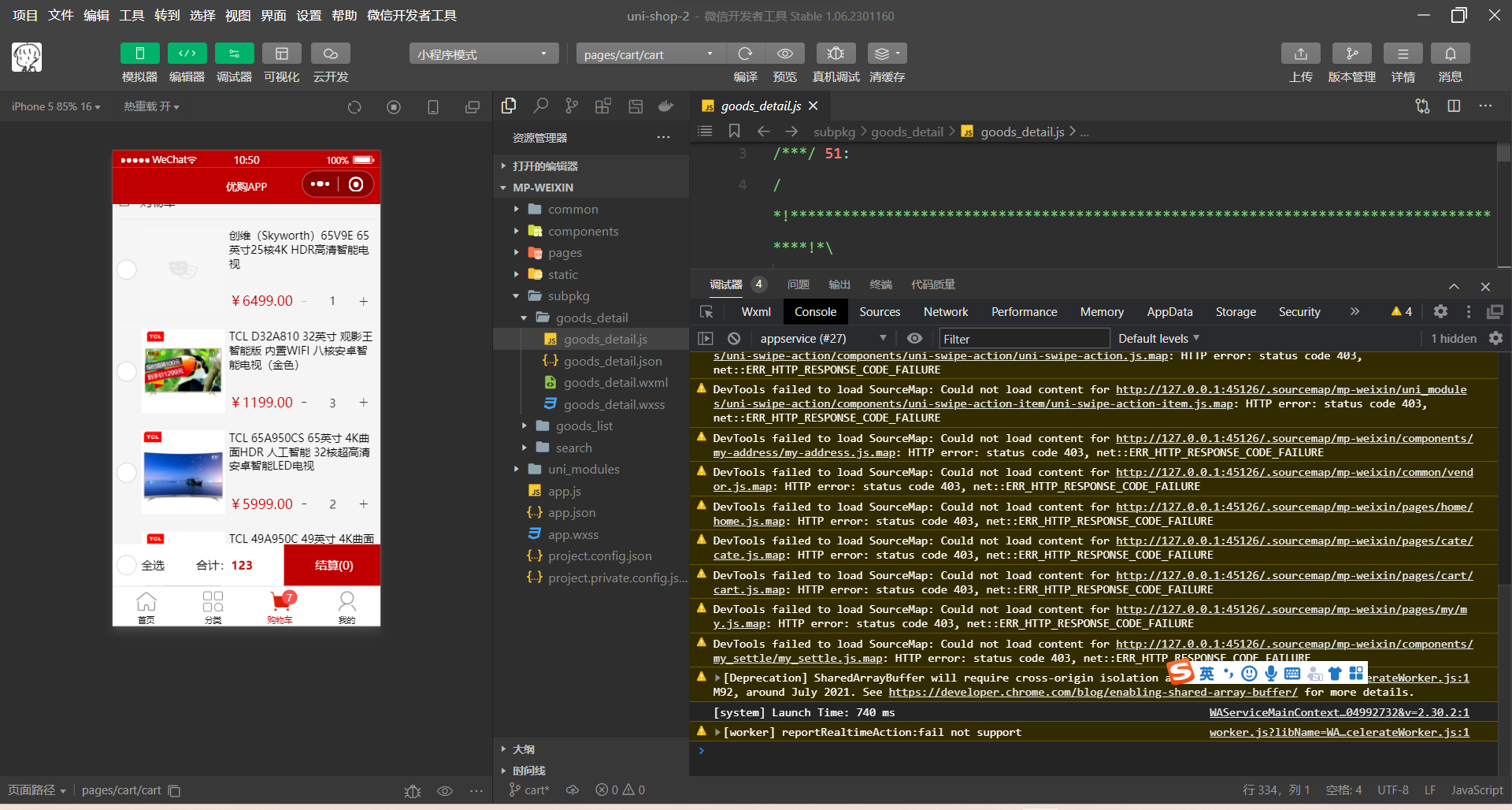The height and width of the screenshot is (810, 1512).
Task: Open the iPhone 5 85% device dropdown
Action: pos(56,106)
